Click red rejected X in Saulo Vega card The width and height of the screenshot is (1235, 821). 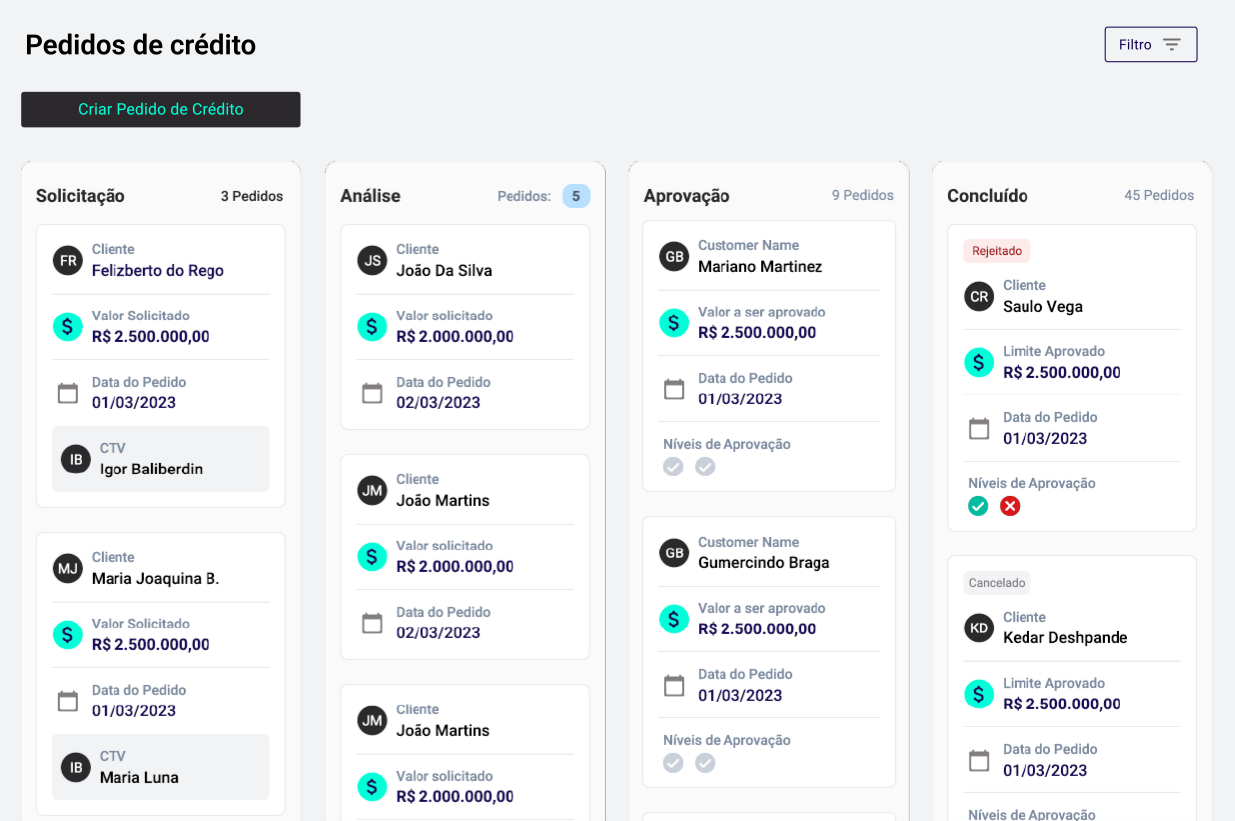point(1010,506)
